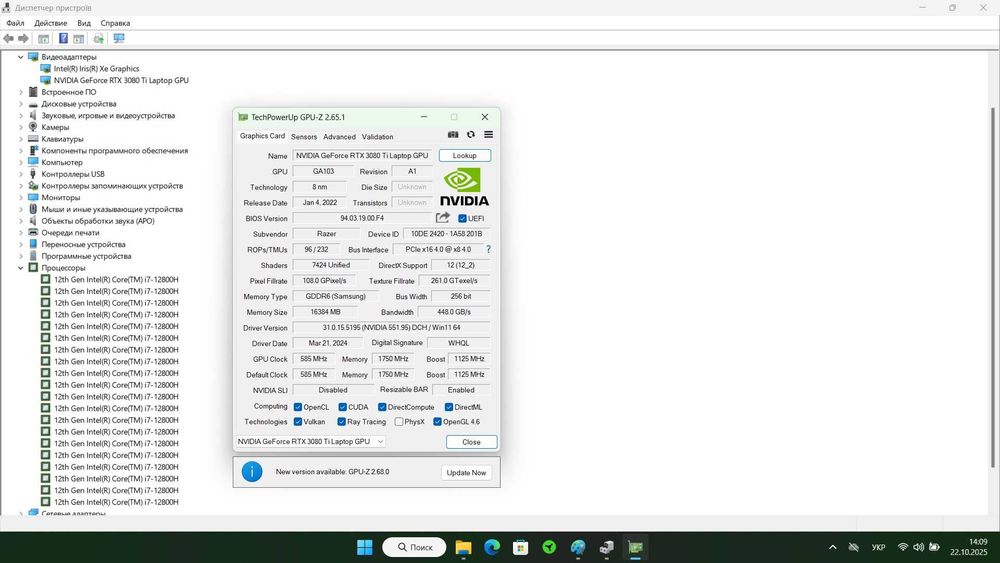Image resolution: width=1000 pixels, height=563 pixels.
Task: Open the Справка menu
Action: tap(115, 23)
